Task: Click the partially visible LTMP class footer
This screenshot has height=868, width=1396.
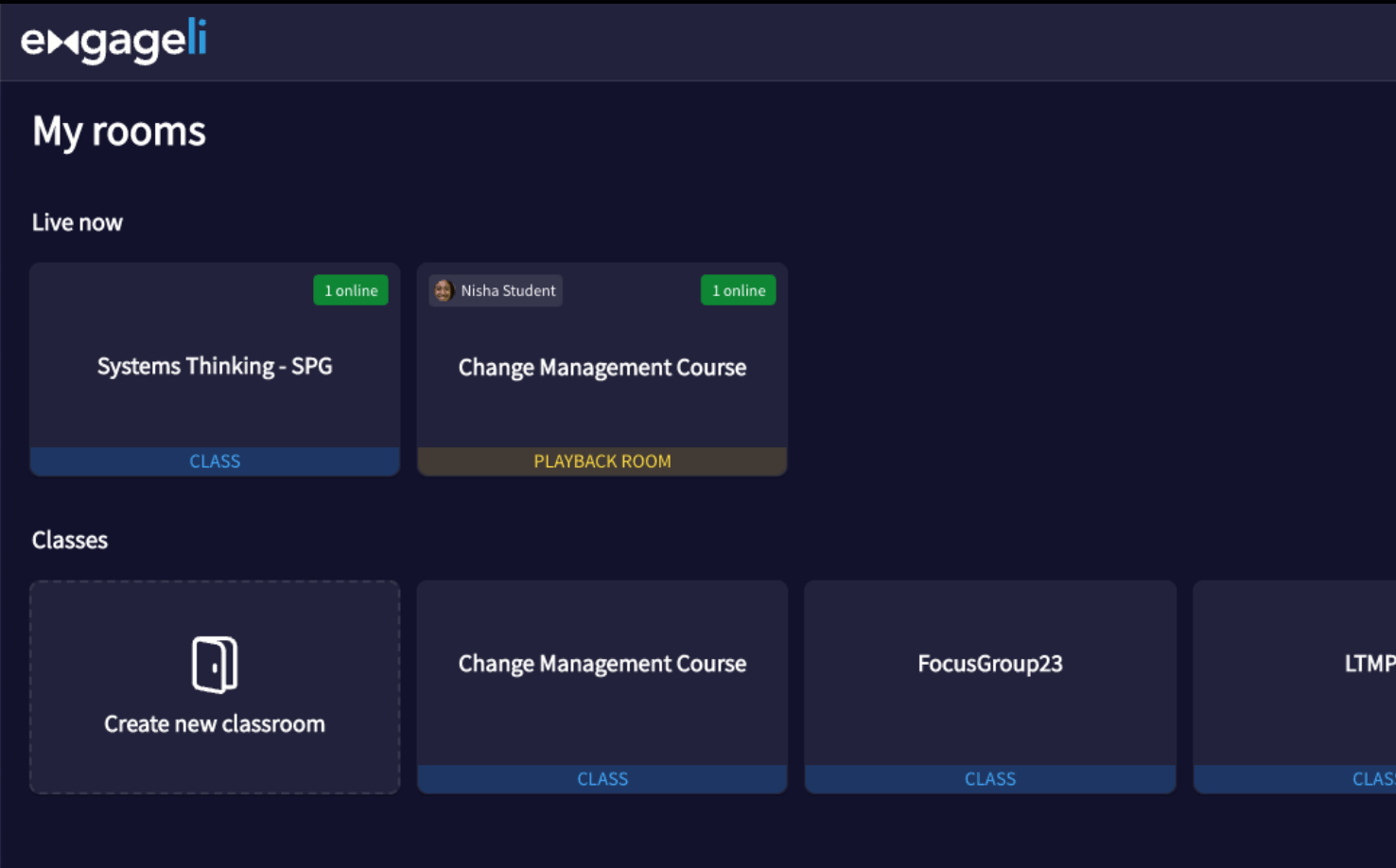Action: pos(1372,779)
